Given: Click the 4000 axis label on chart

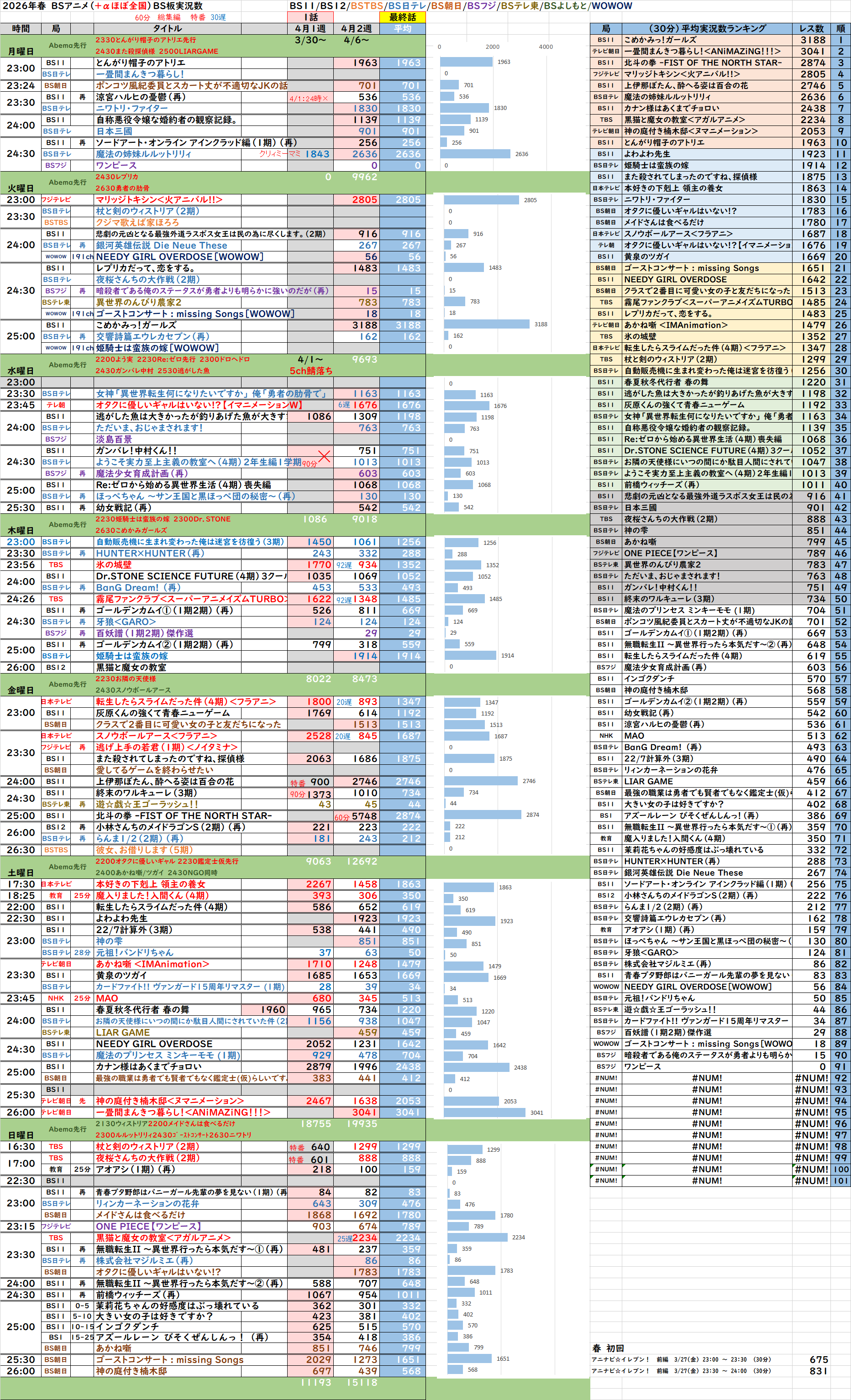Looking at the screenshot, I should [x=545, y=47].
